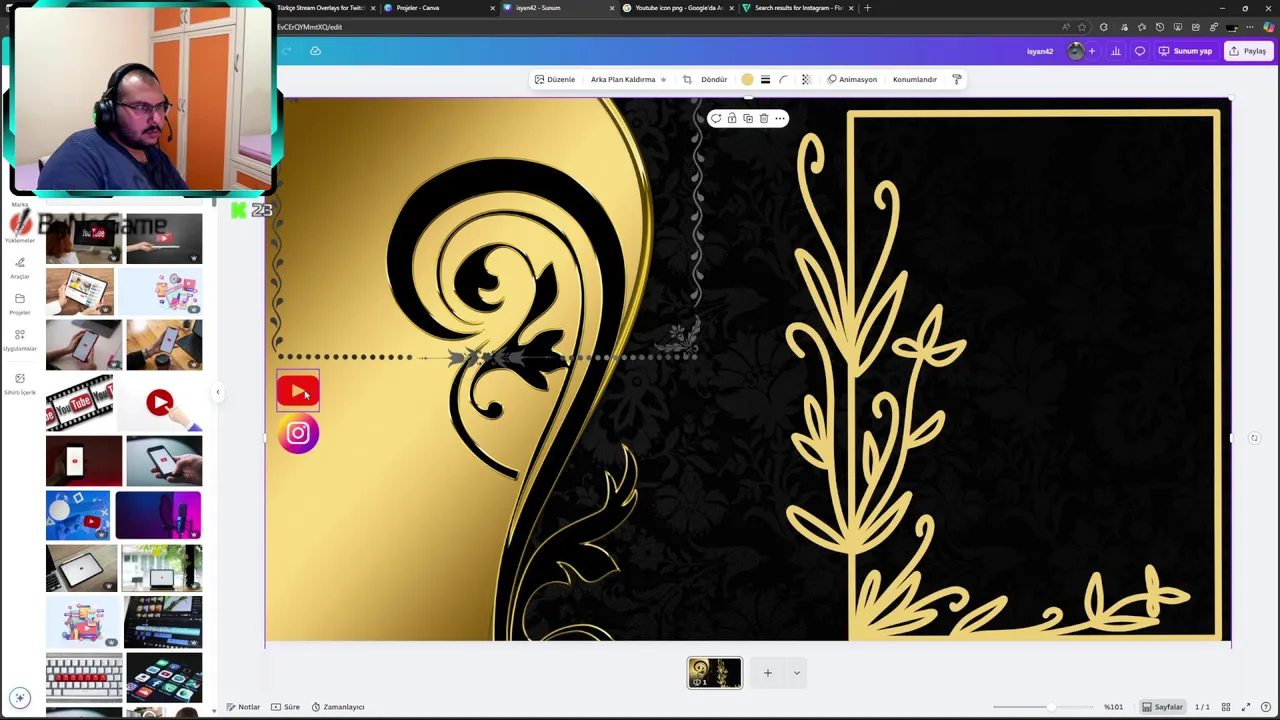Click the %101 zoom percentage
Image resolution: width=1280 pixels, height=720 pixels.
[1113, 707]
